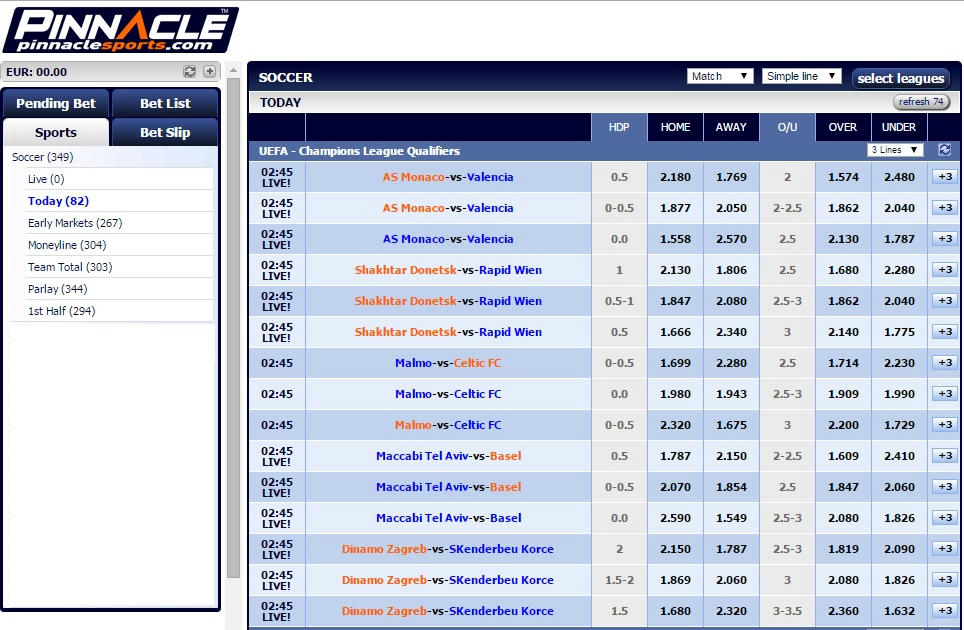
Task: Select Basel away odds 1.549
Action: click(x=731, y=518)
